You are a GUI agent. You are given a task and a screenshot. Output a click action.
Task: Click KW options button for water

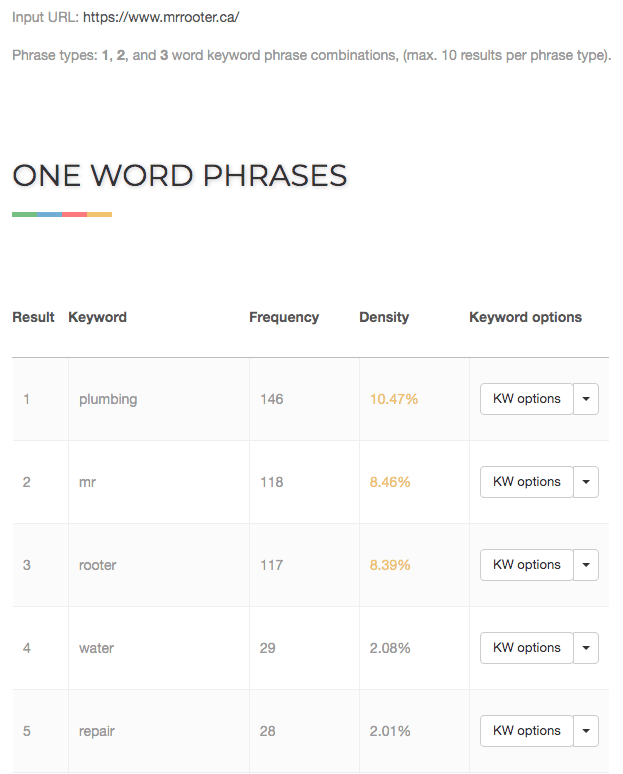(526, 648)
